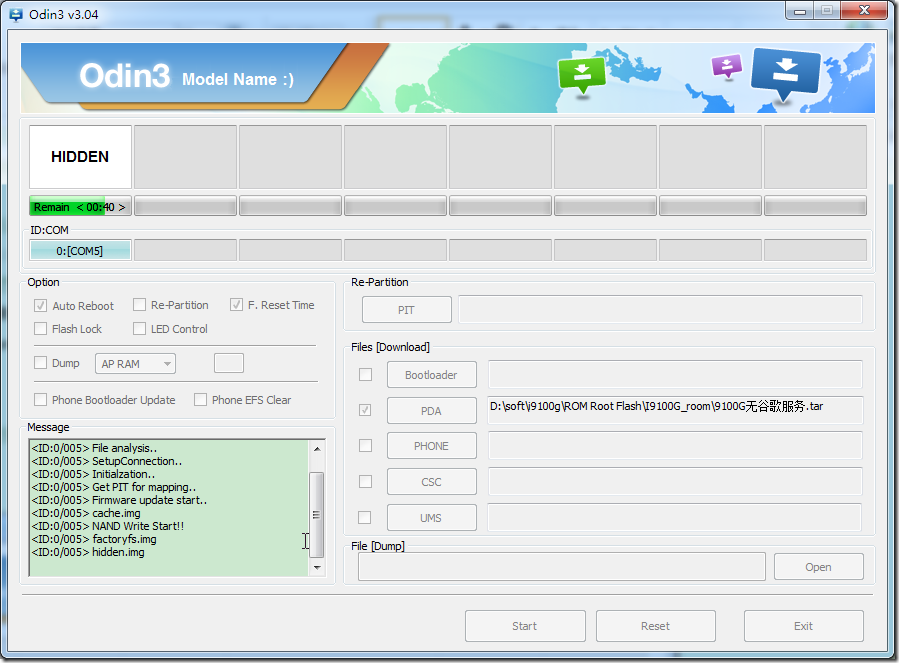The height and width of the screenshot is (663, 899).
Task: Click the message log scroll up arrow
Action: pos(317,448)
